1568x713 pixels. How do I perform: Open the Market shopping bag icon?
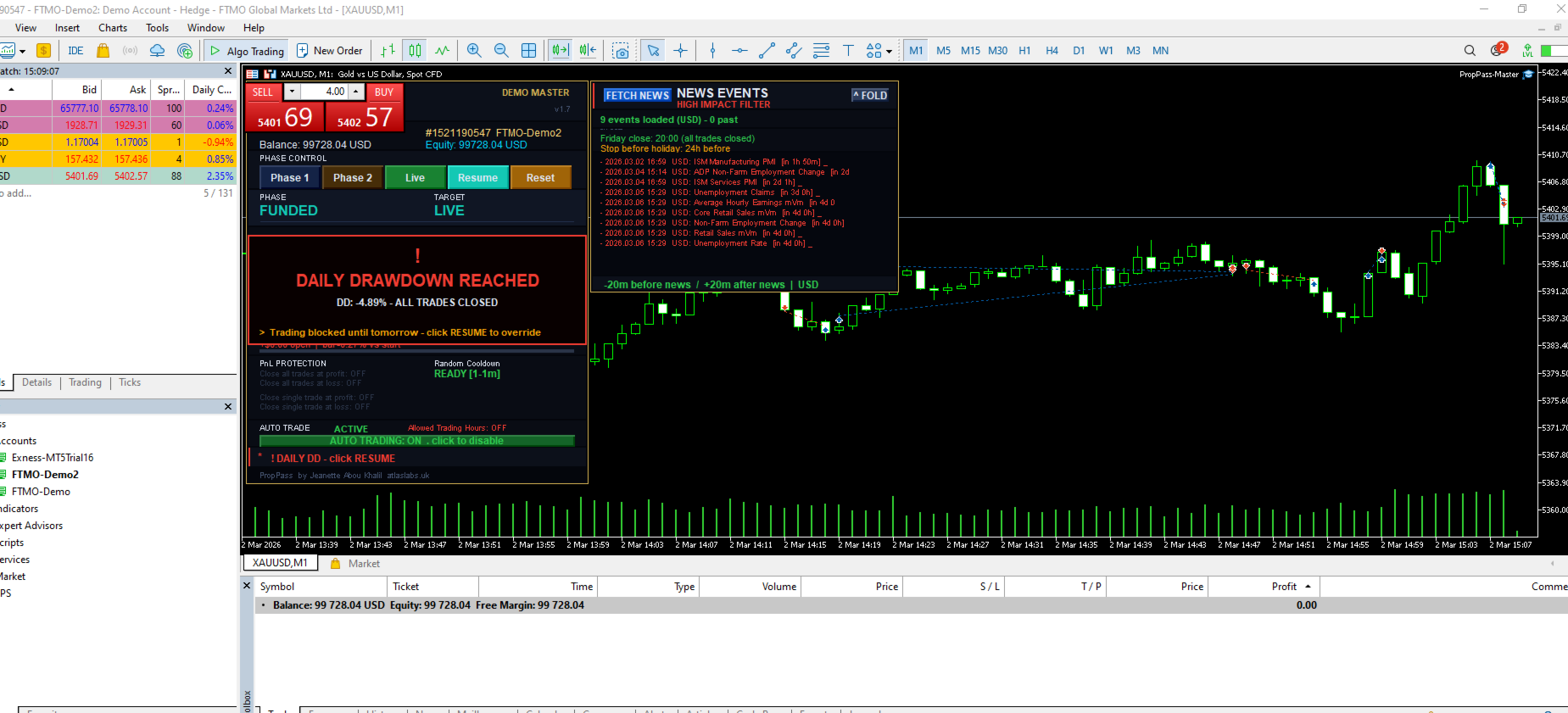[x=103, y=51]
